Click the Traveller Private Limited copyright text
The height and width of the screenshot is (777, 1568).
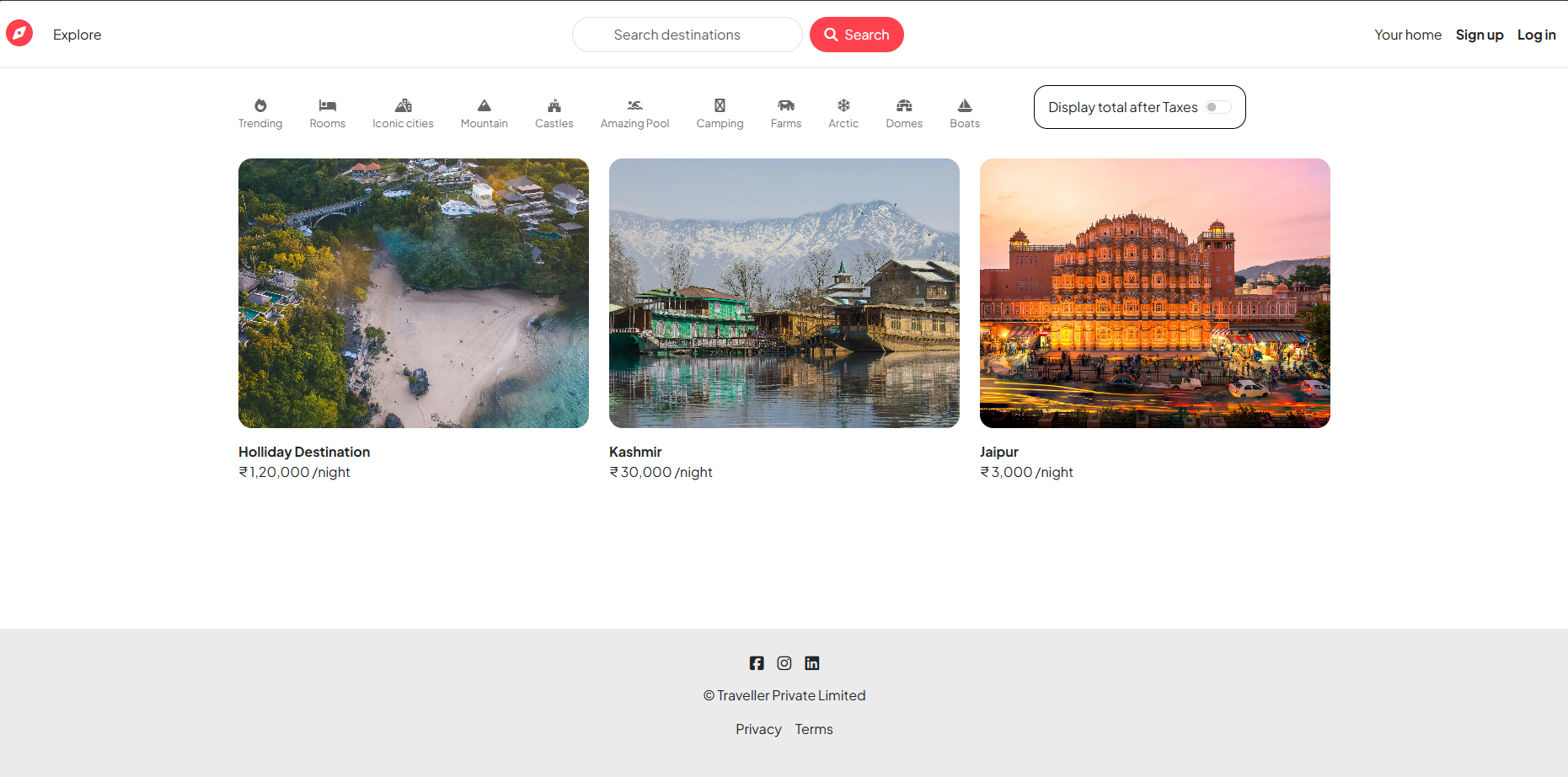point(784,695)
